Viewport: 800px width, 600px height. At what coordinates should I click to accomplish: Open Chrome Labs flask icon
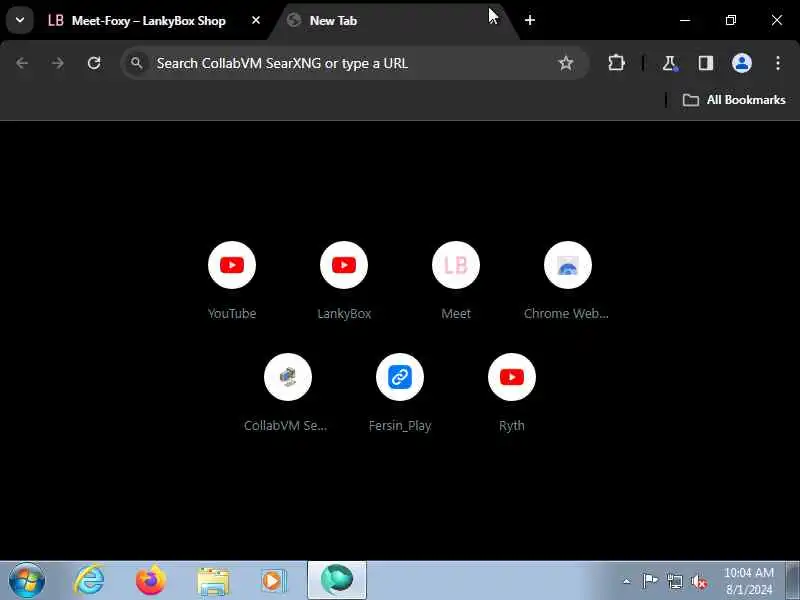click(x=669, y=63)
